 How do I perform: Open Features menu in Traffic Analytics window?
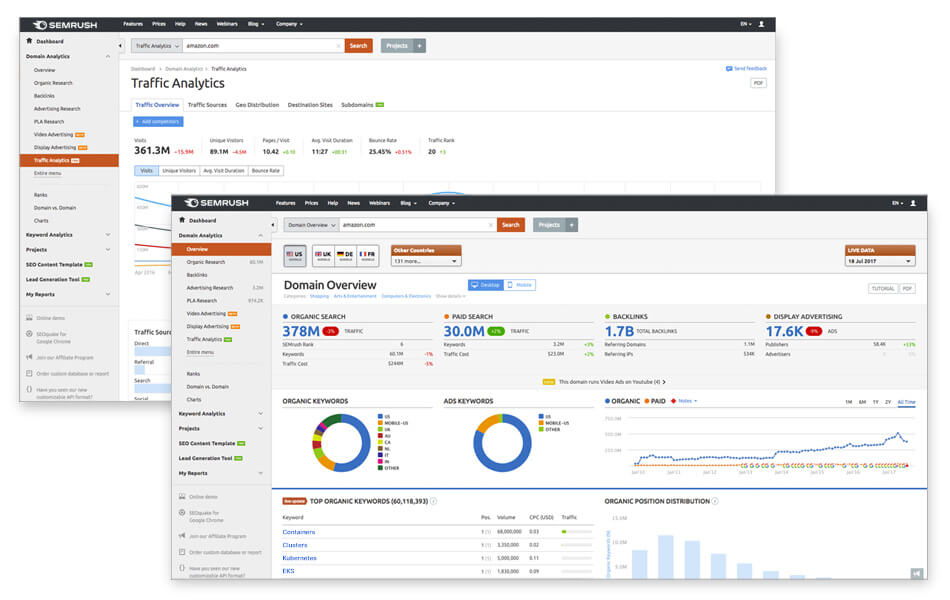point(133,24)
